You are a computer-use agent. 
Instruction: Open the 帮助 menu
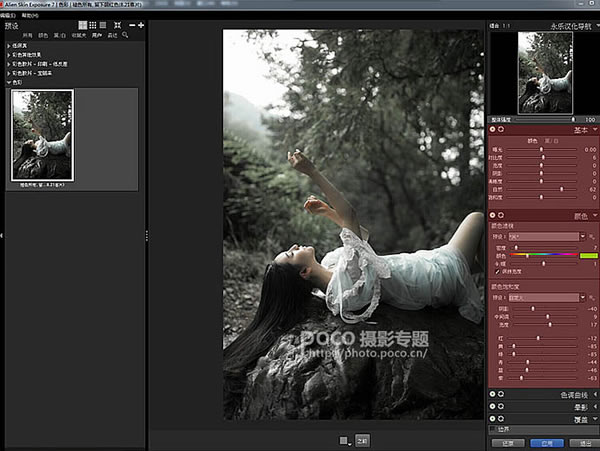[30, 15]
